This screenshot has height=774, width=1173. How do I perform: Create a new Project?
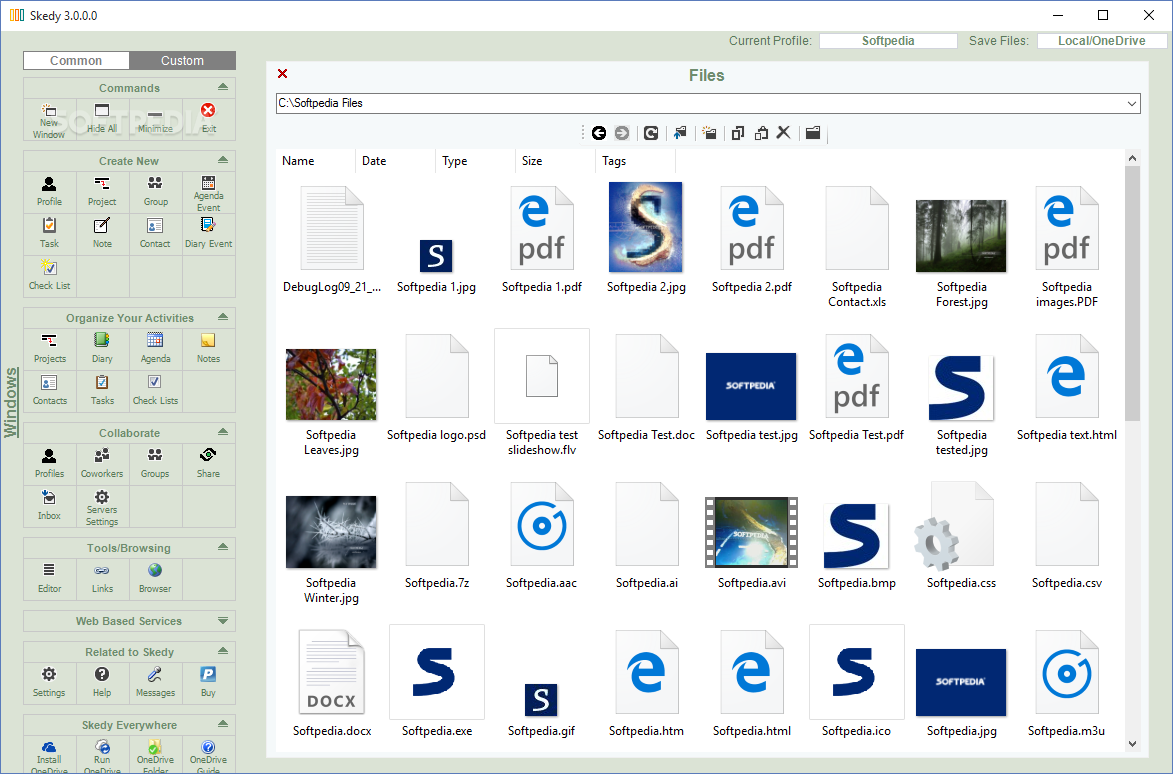click(102, 192)
